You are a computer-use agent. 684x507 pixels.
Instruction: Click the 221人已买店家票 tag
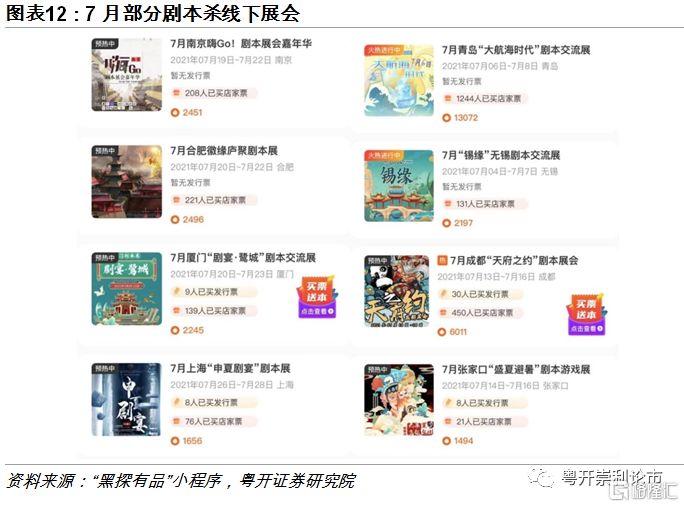214,200
